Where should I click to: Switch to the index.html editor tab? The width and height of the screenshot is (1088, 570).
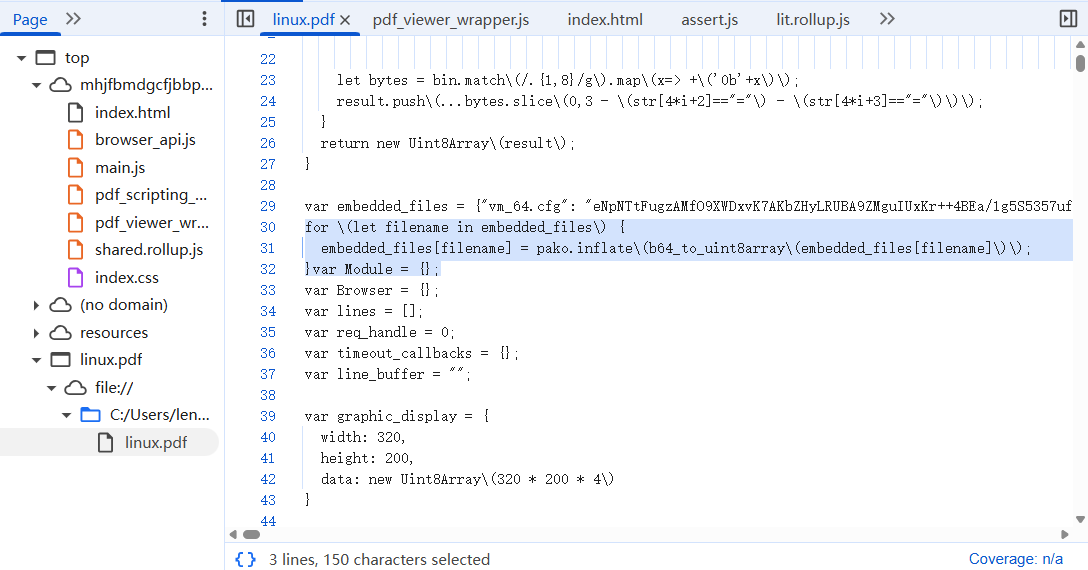click(x=605, y=19)
